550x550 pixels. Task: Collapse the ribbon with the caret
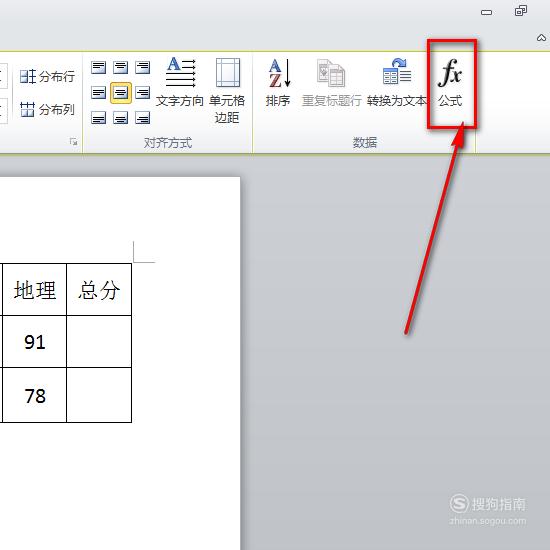tap(541, 38)
